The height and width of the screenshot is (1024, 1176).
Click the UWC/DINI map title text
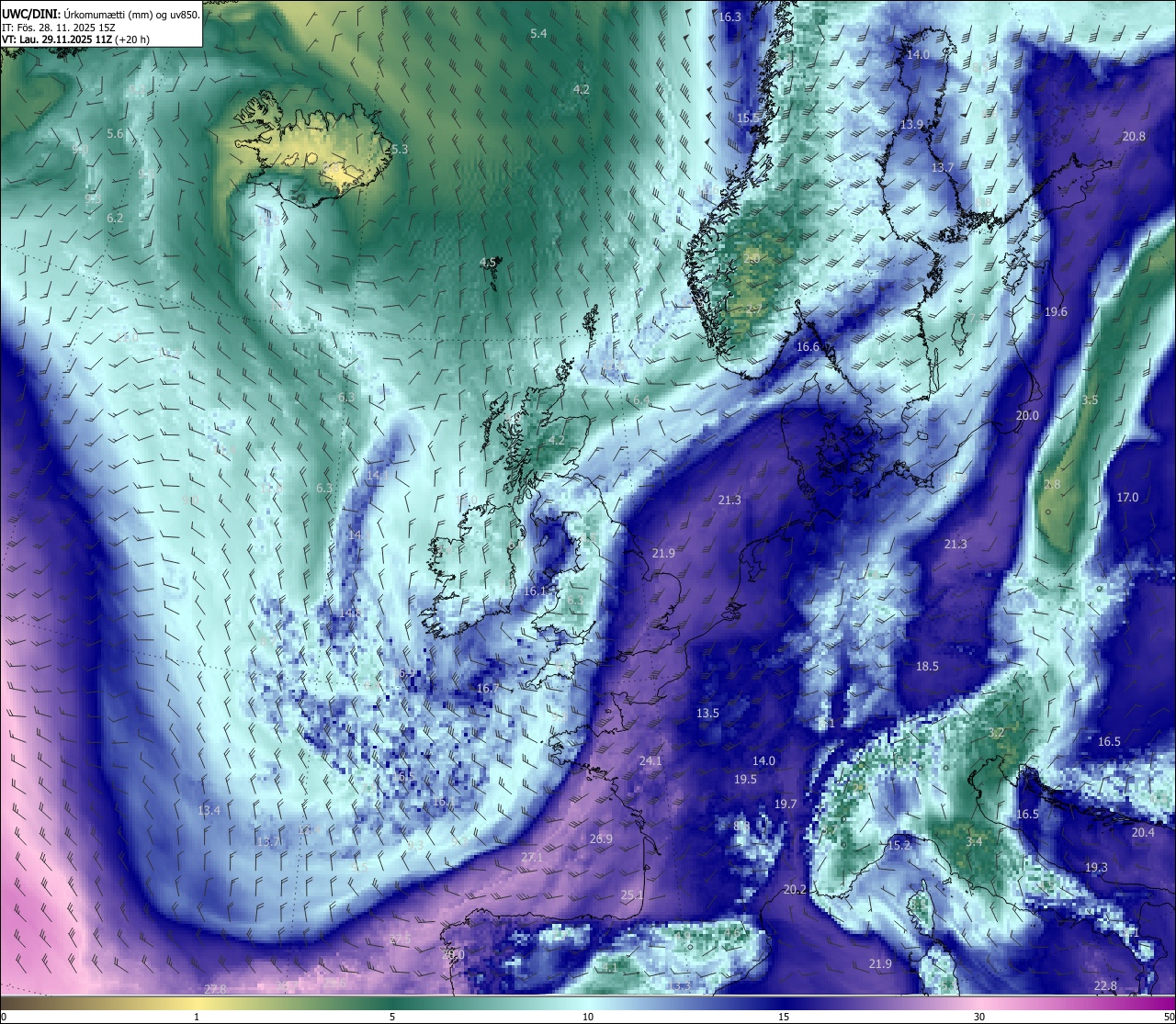coord(101,16)
